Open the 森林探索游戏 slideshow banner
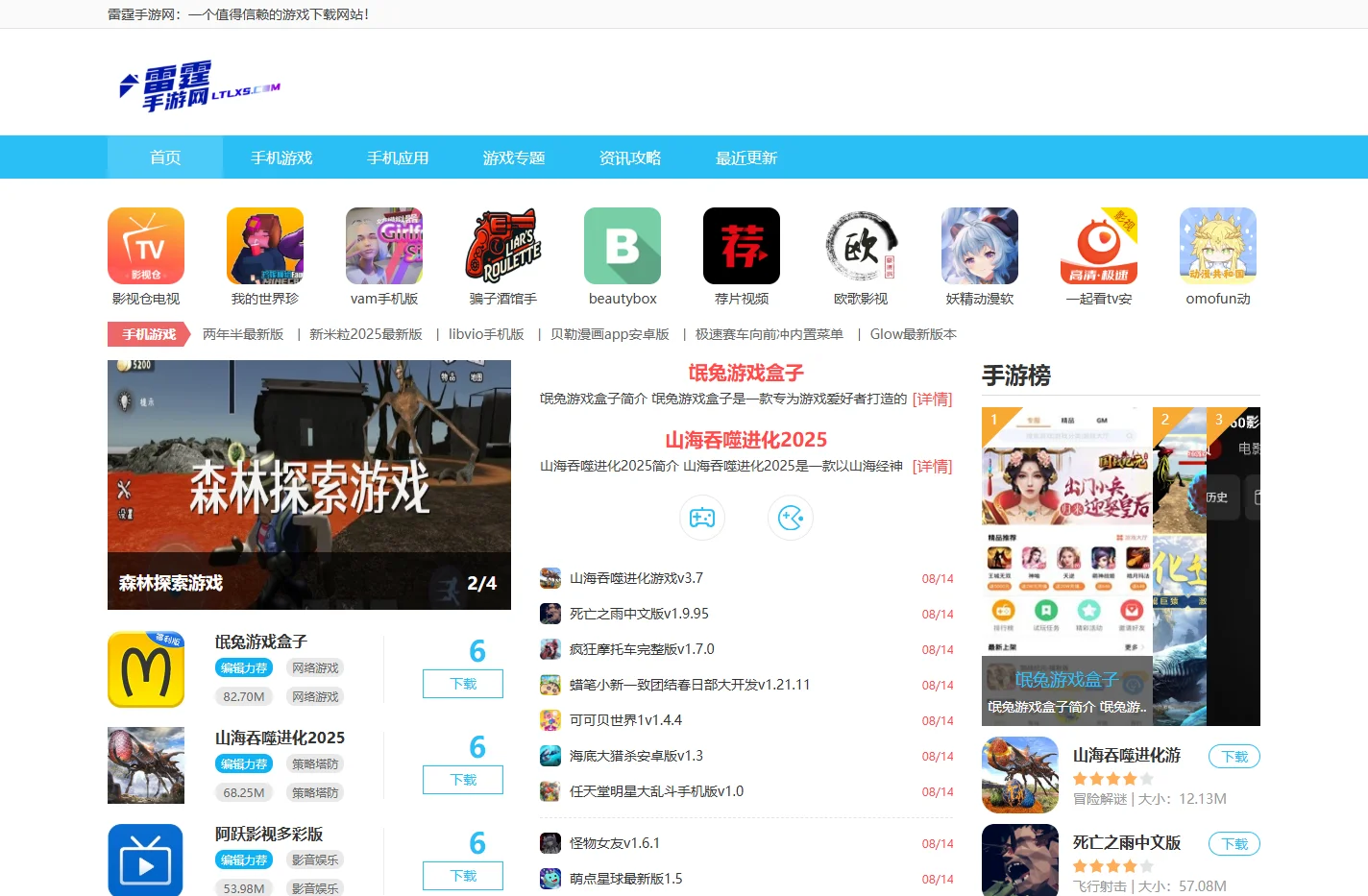Screen dimensions: 1368x896 [309, 485]
